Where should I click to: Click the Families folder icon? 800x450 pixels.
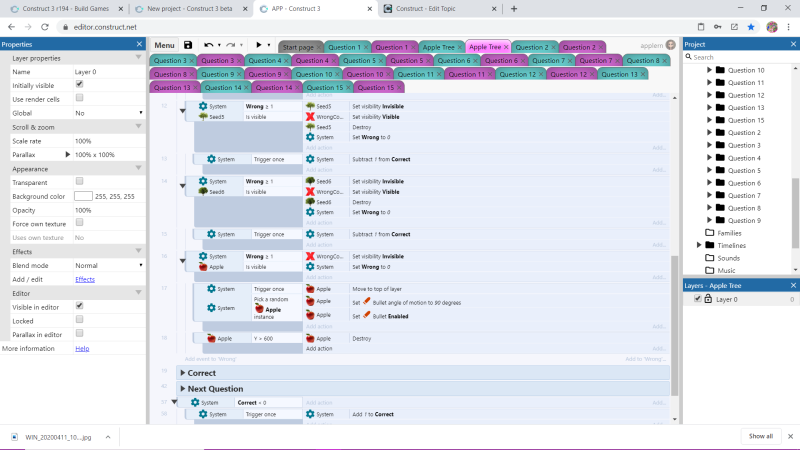[710, 233]
